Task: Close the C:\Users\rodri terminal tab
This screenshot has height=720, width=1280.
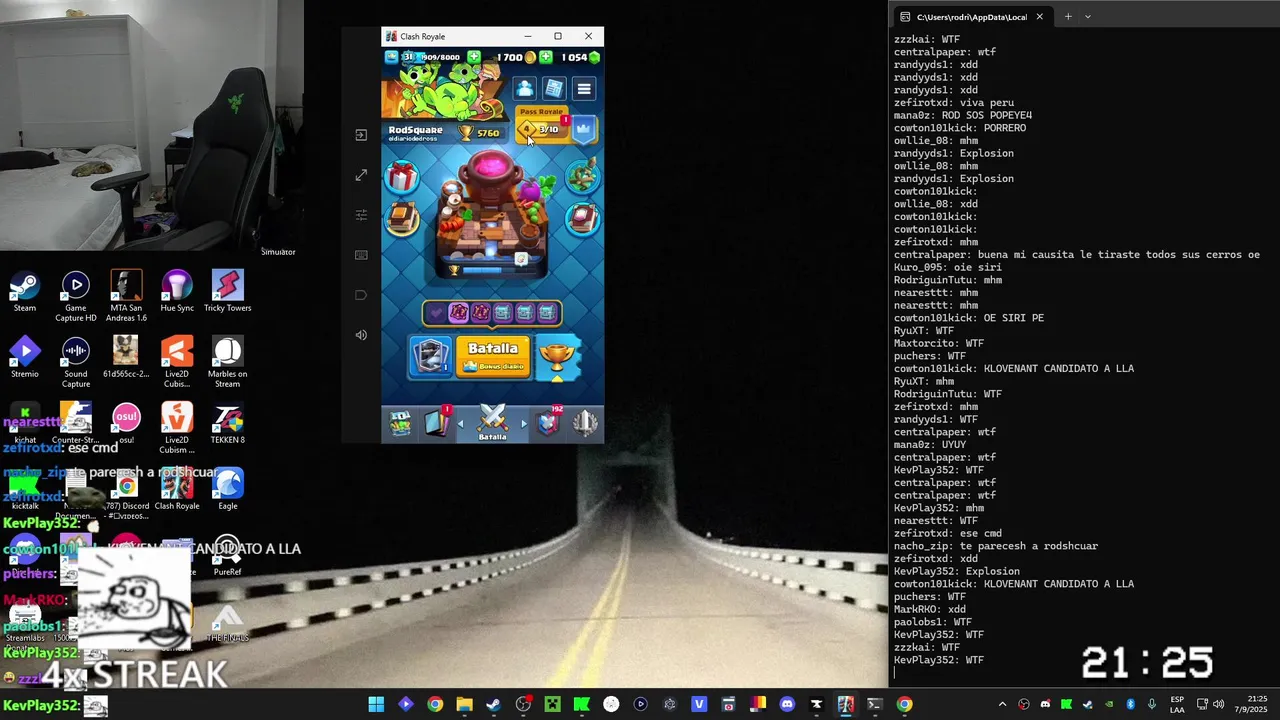Action: click(x=1039, y=16)
